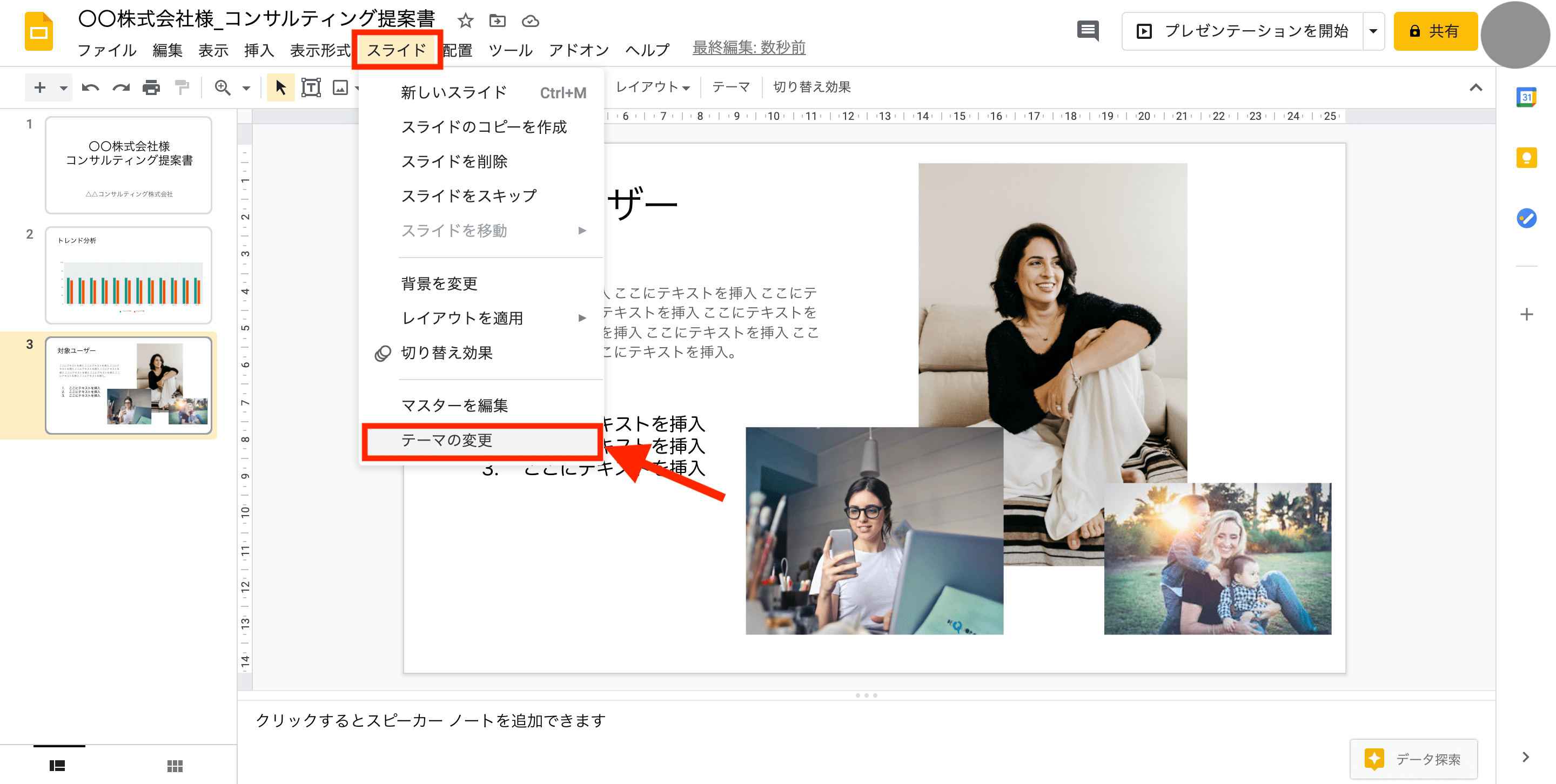Open the ファイル menu
Viewport: 1556px width, 784px height.
[x=107, y=50]
